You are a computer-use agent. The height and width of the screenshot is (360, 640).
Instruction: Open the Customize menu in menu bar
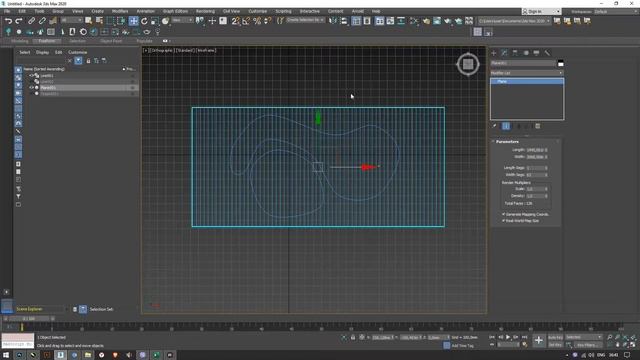[257, 11]
